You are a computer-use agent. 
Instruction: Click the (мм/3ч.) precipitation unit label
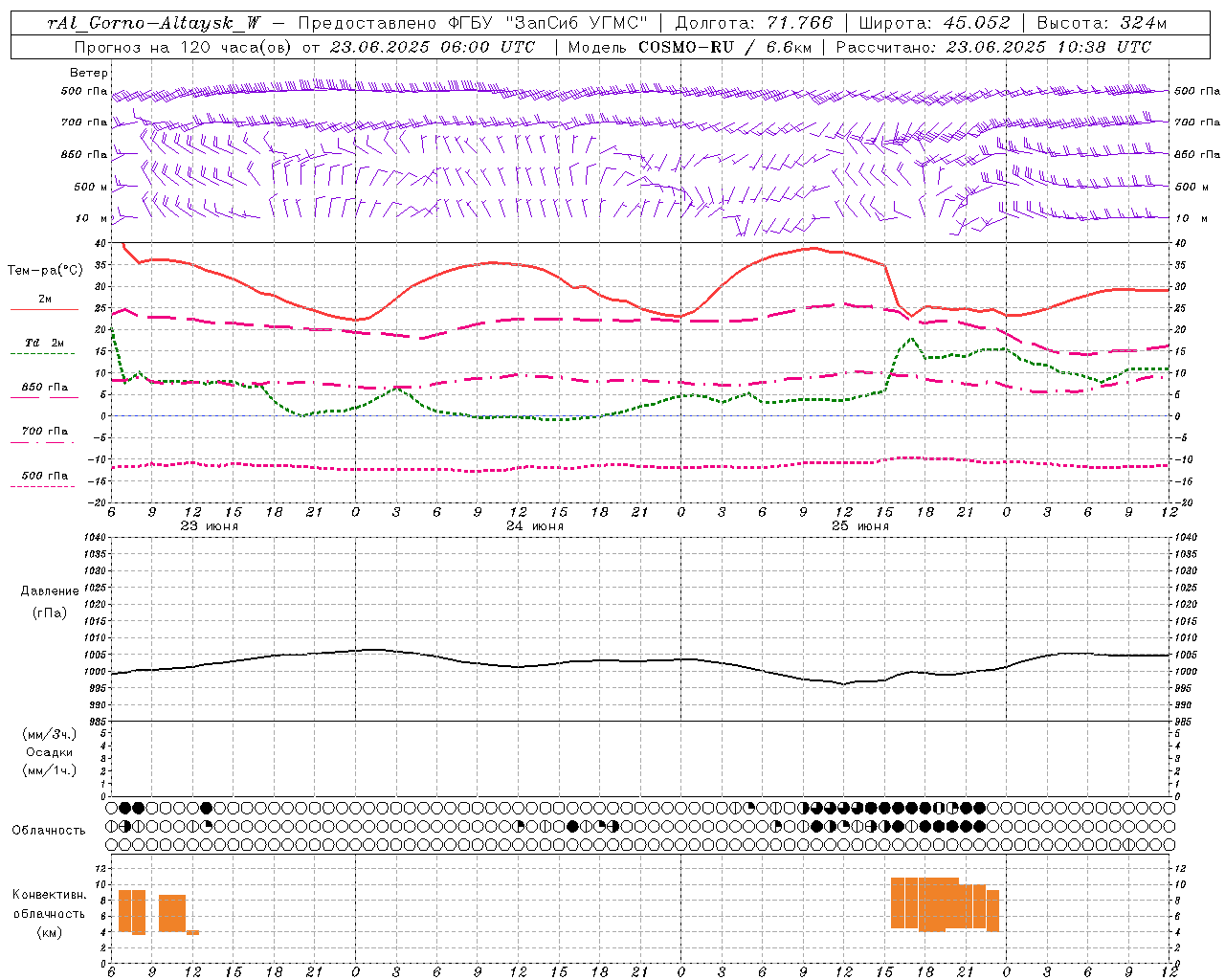point(50,734)
